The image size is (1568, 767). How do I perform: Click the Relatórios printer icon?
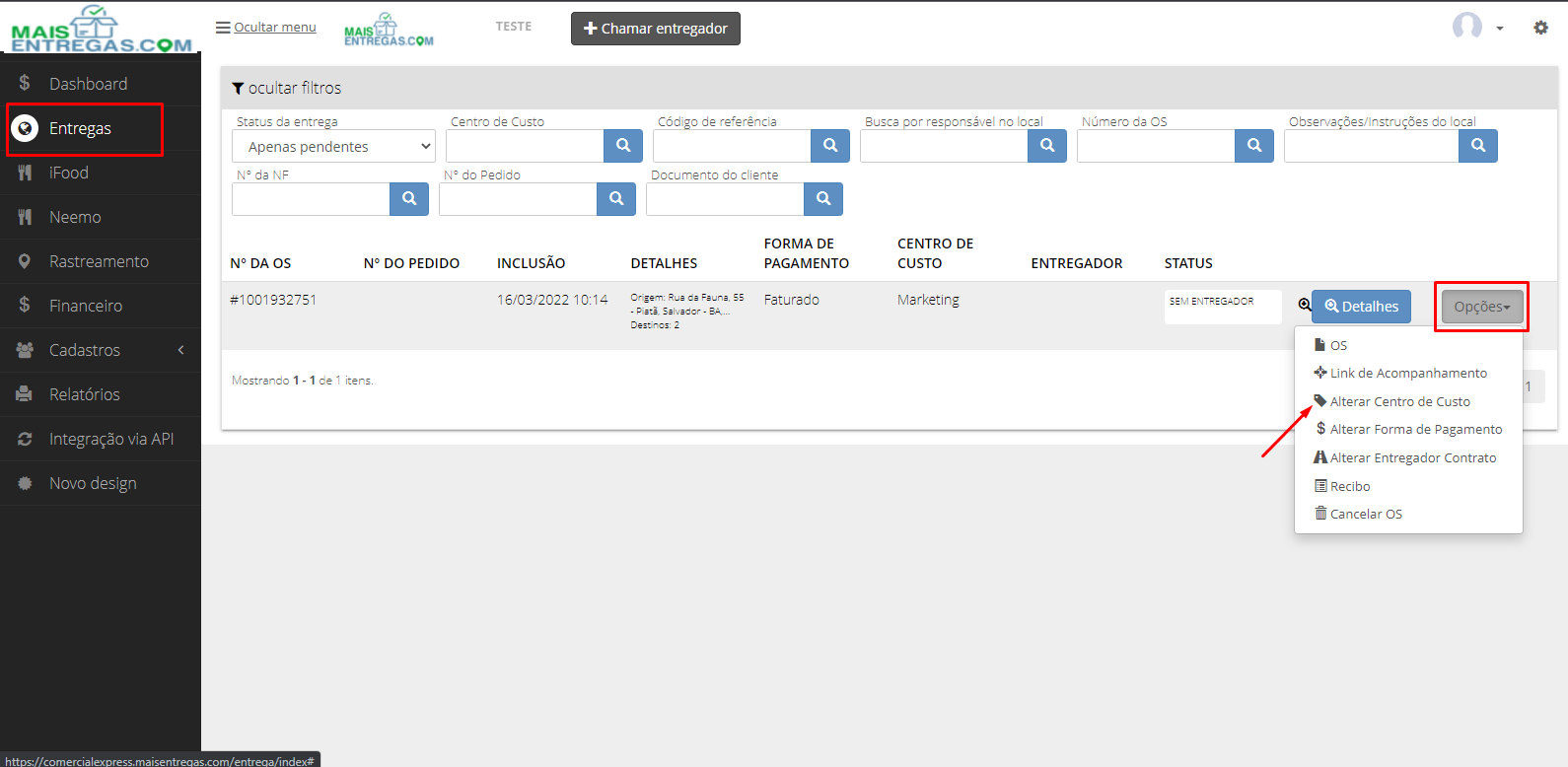point(25,394)
